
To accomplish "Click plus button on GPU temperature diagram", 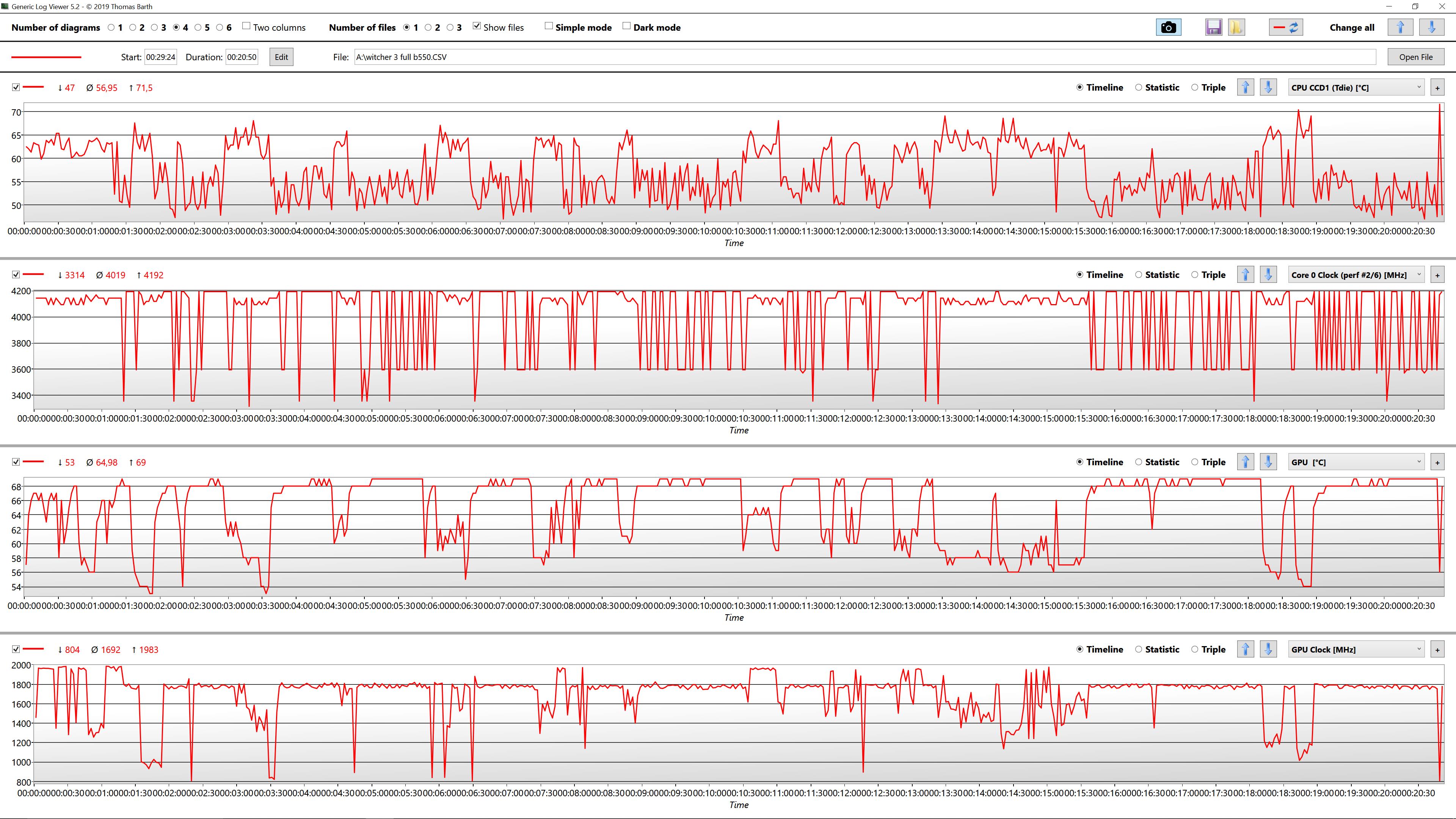I will point(1437,462).
